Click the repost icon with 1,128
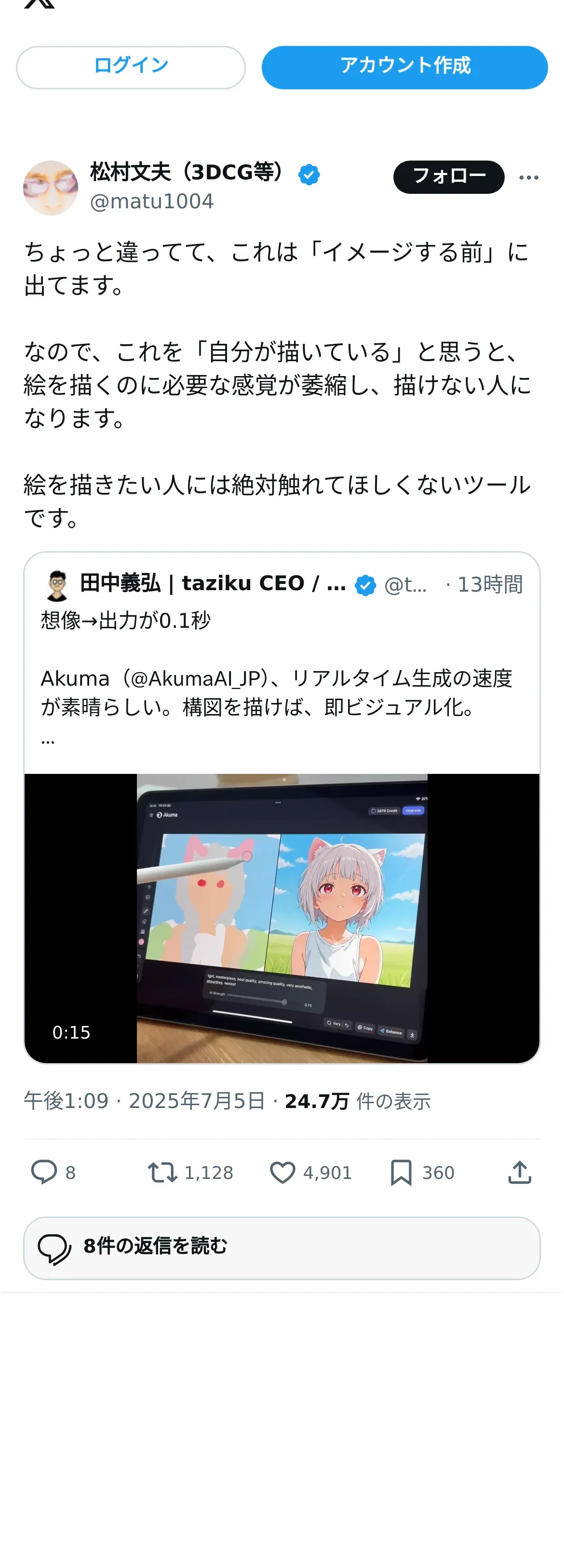564x1568 pixels. pos(162,1172)
